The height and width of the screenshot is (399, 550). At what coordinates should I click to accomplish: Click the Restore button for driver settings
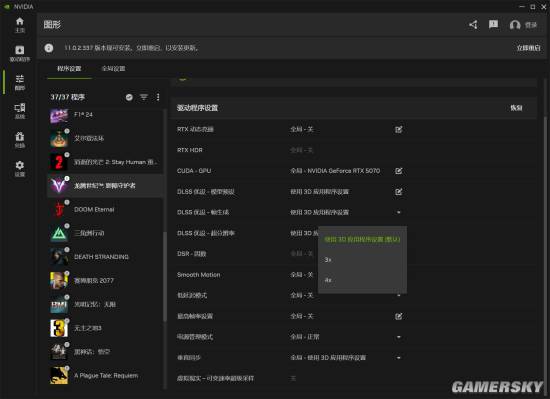click(516, 108)
